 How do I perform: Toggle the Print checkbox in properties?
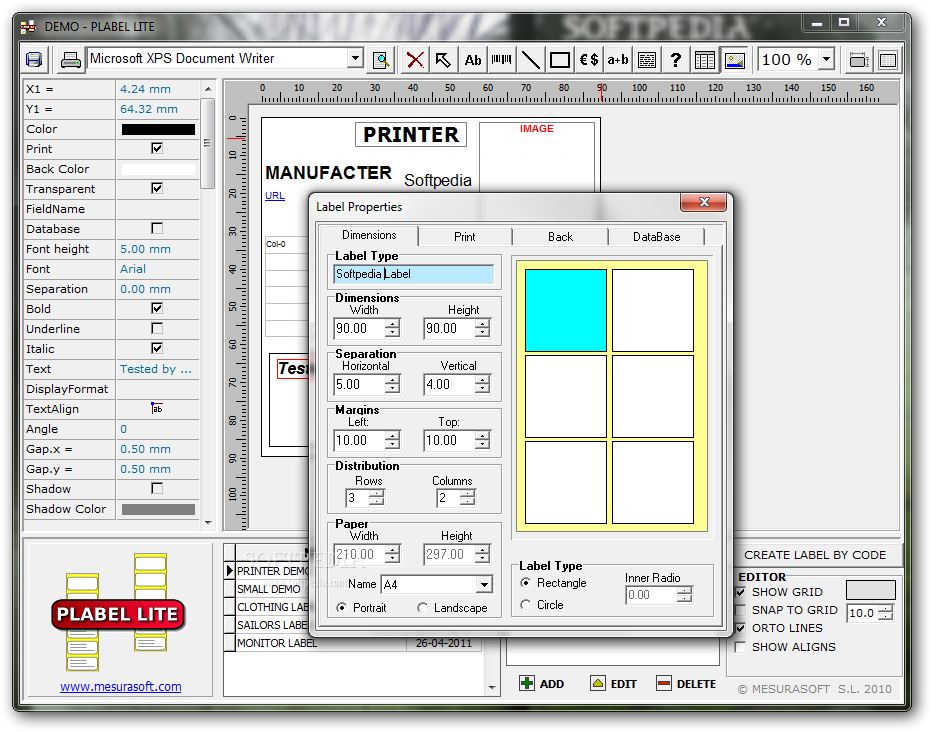tap(157, 149)
